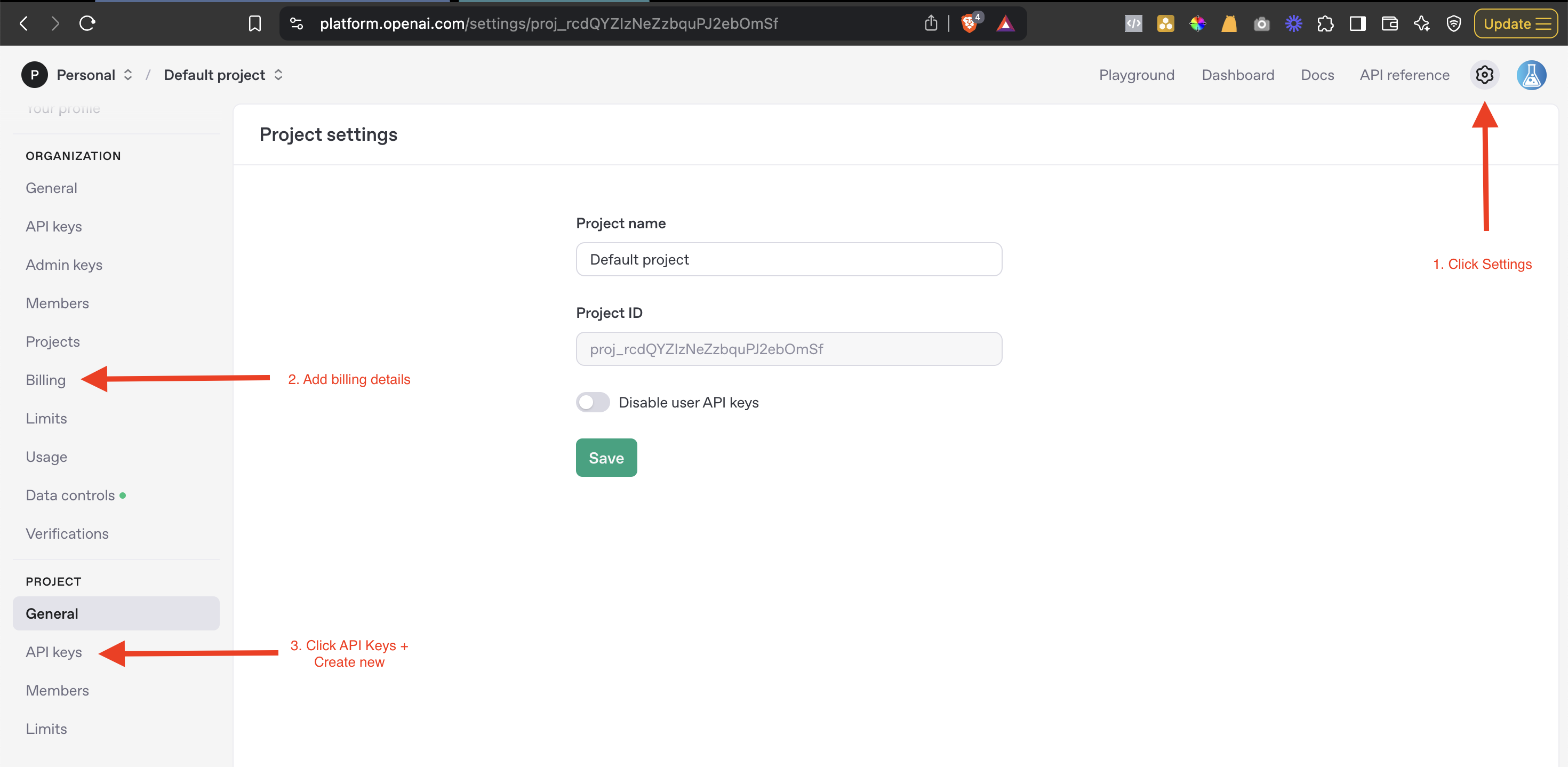
Task: Click the flask profile avatar
Action: 1531,75
